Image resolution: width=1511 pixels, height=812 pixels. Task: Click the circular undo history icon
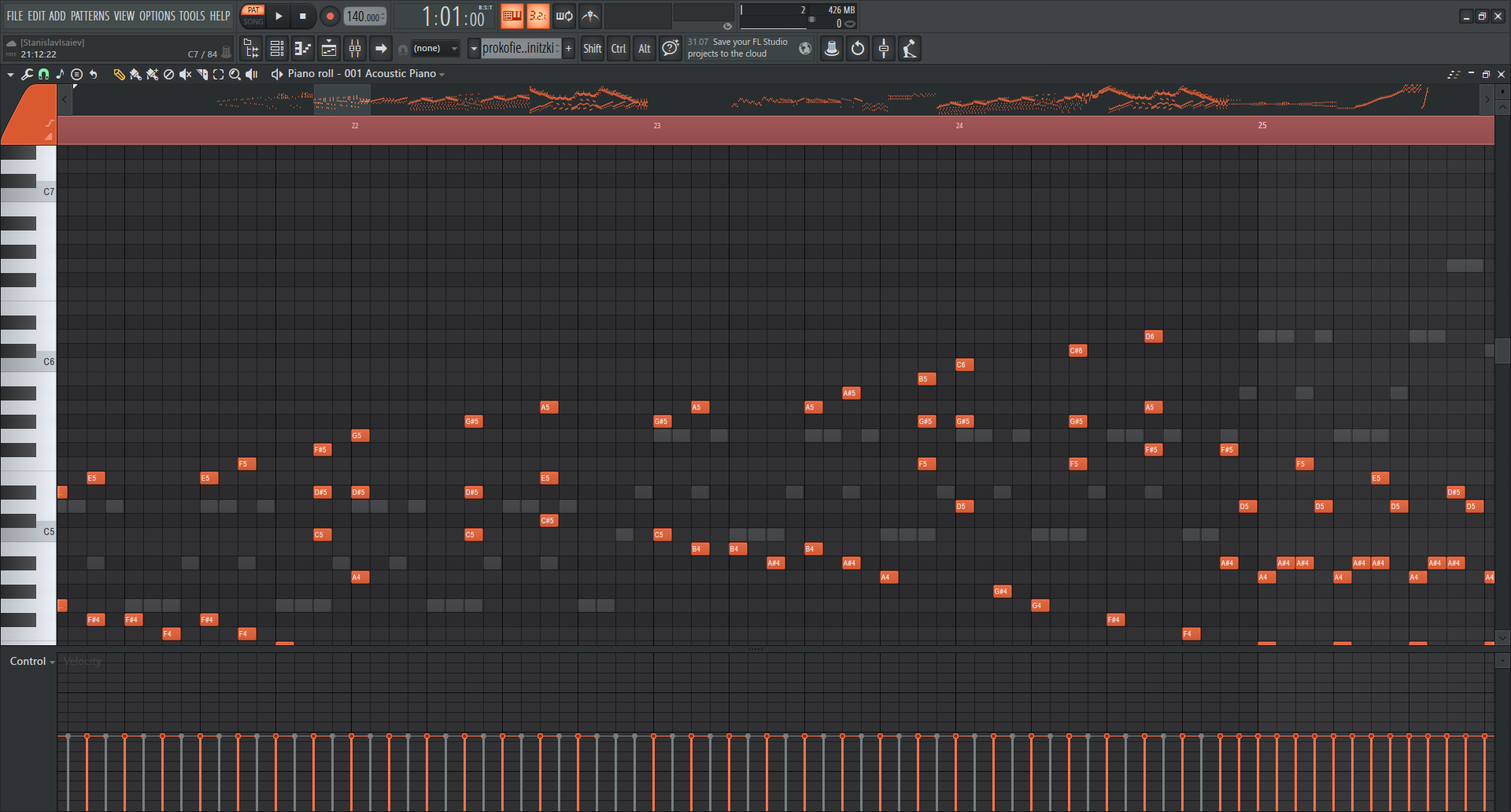point(858,49)
